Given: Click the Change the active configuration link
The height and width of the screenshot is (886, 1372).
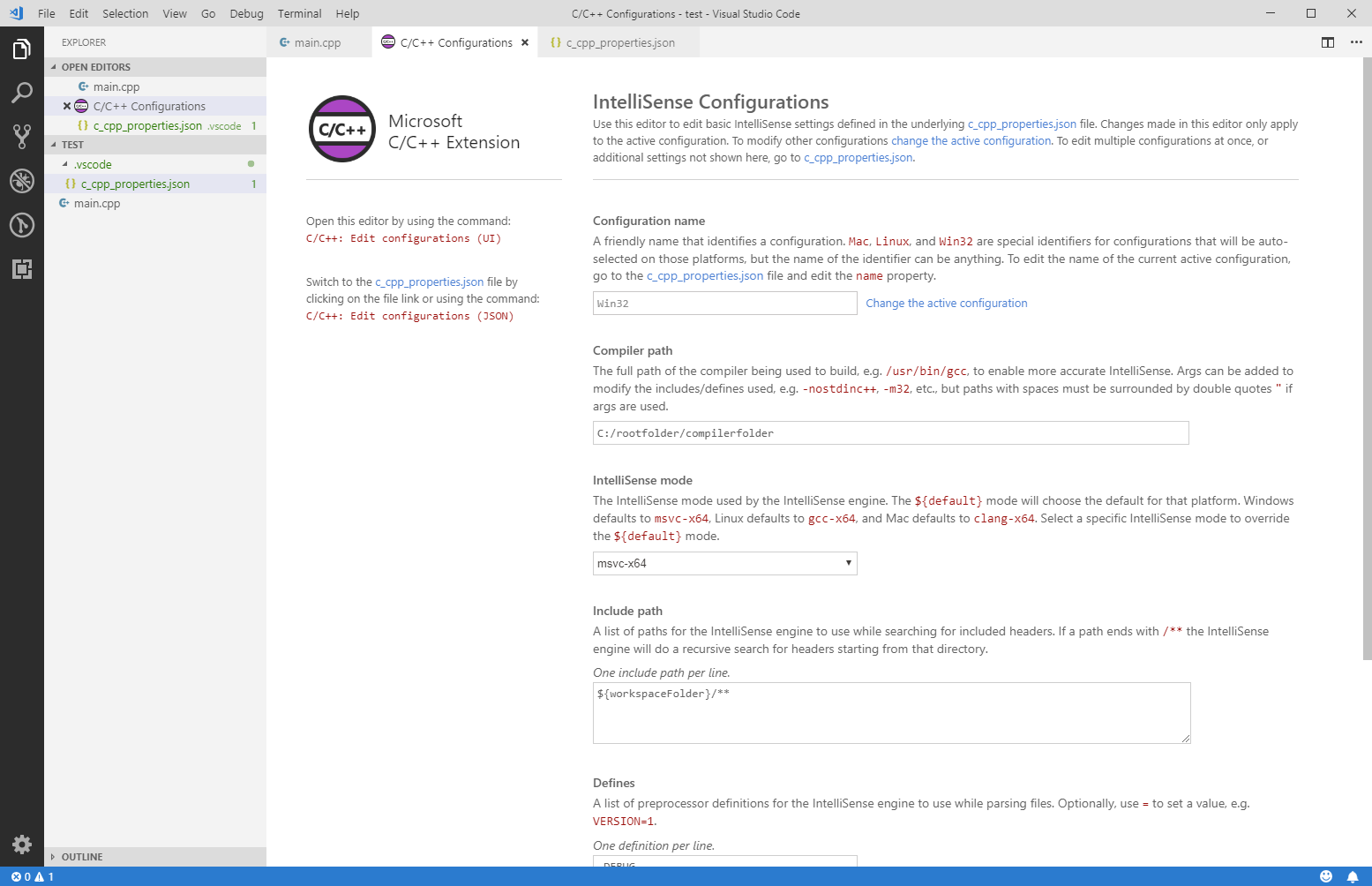Looking at the screenshot, I should 946,303.
